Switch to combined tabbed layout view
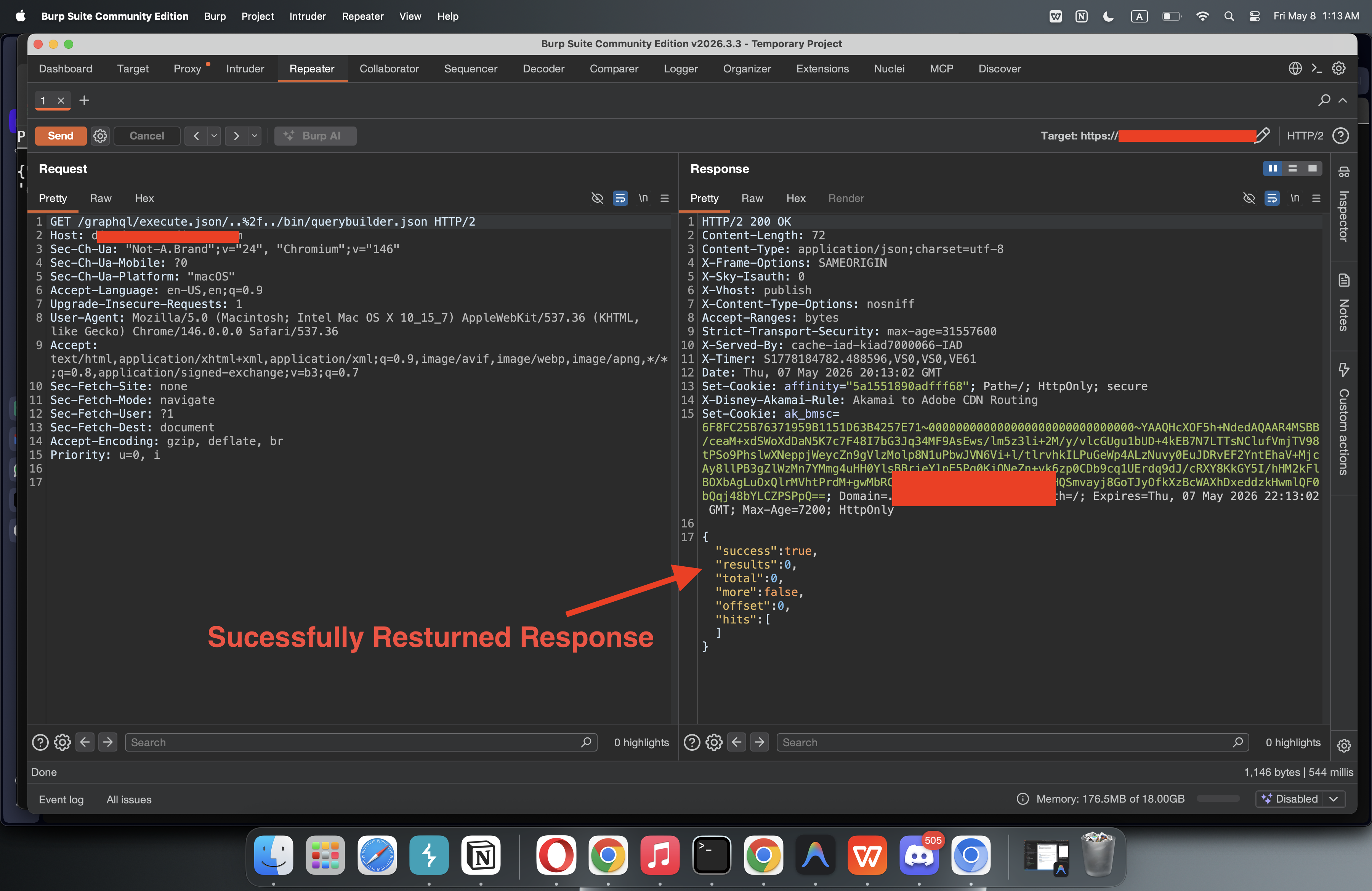1372x891 pixels. click(x=1313, y=168)
